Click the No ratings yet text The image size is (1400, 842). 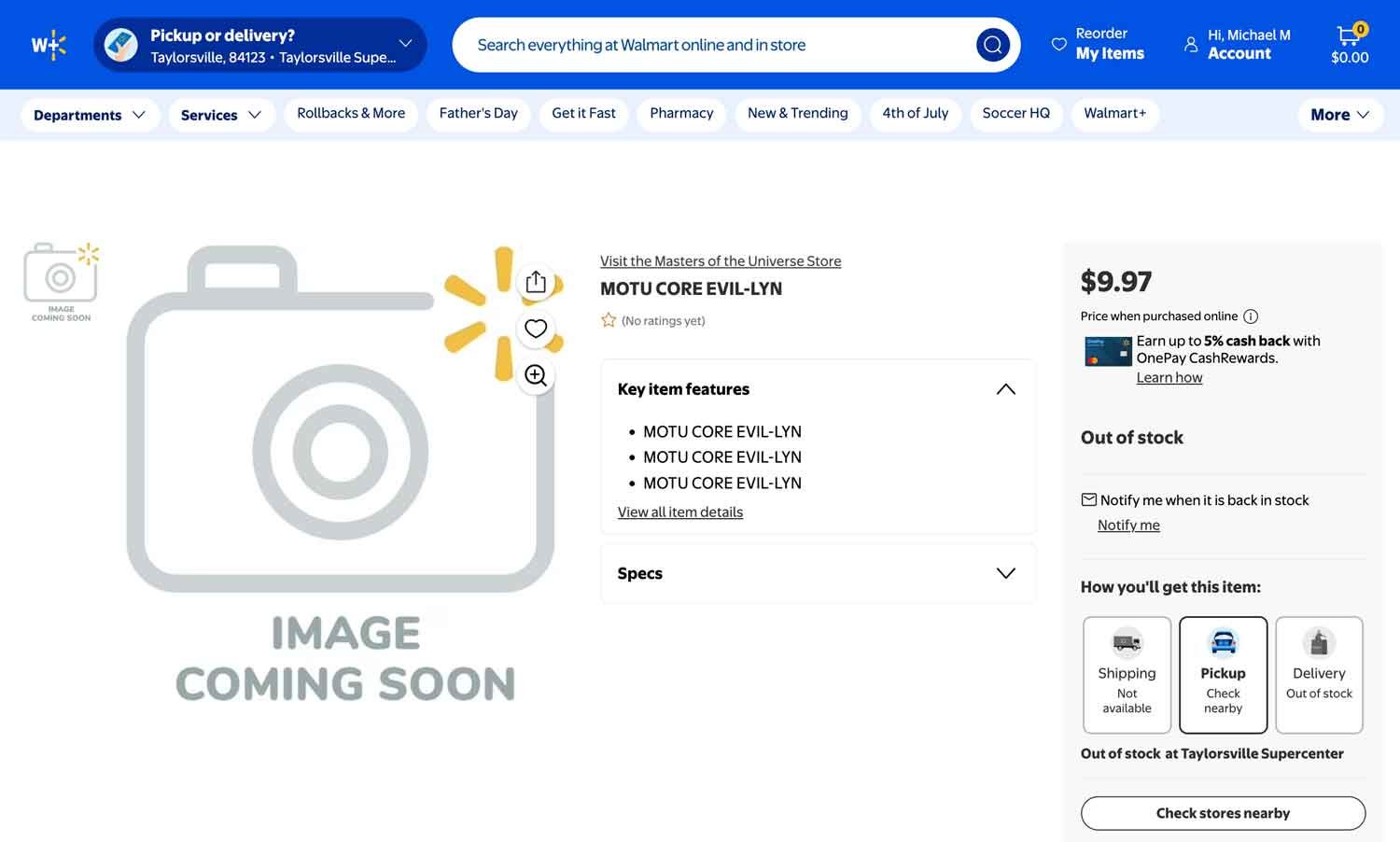664,321
